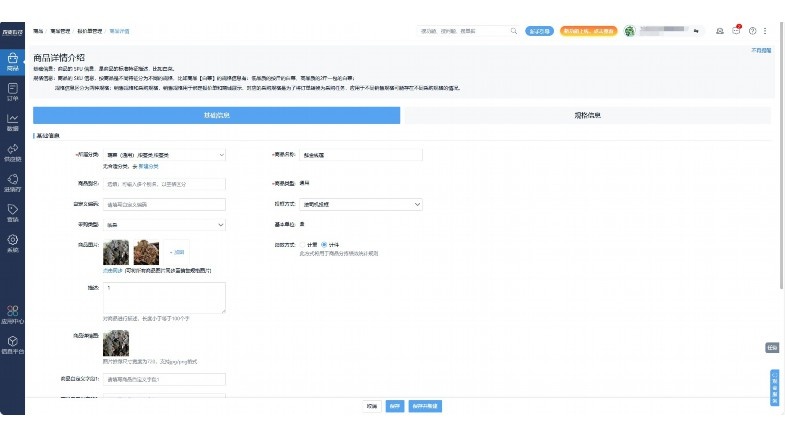Open the 供应链 supply chain sidebar icon
The width and height of the screenshot is (785, 437).
[13, 153]
